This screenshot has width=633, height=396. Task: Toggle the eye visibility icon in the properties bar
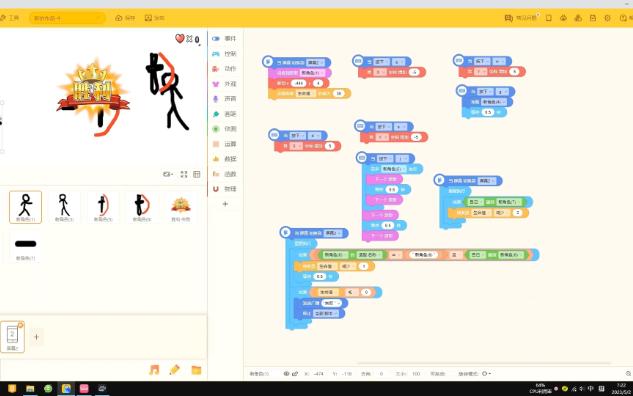[x=286, y=374]
